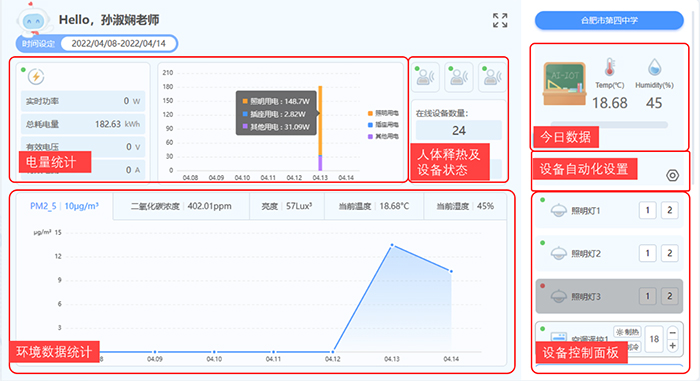Screen dimensions: 700x381
Task: Select the second human presence sensor icon
Action: [459, 77]
